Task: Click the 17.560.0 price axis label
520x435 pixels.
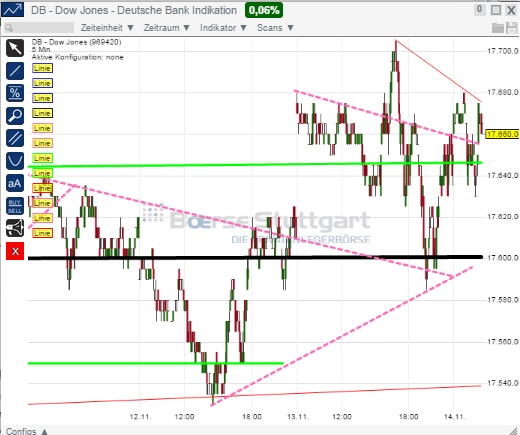Action: [503, 342]
